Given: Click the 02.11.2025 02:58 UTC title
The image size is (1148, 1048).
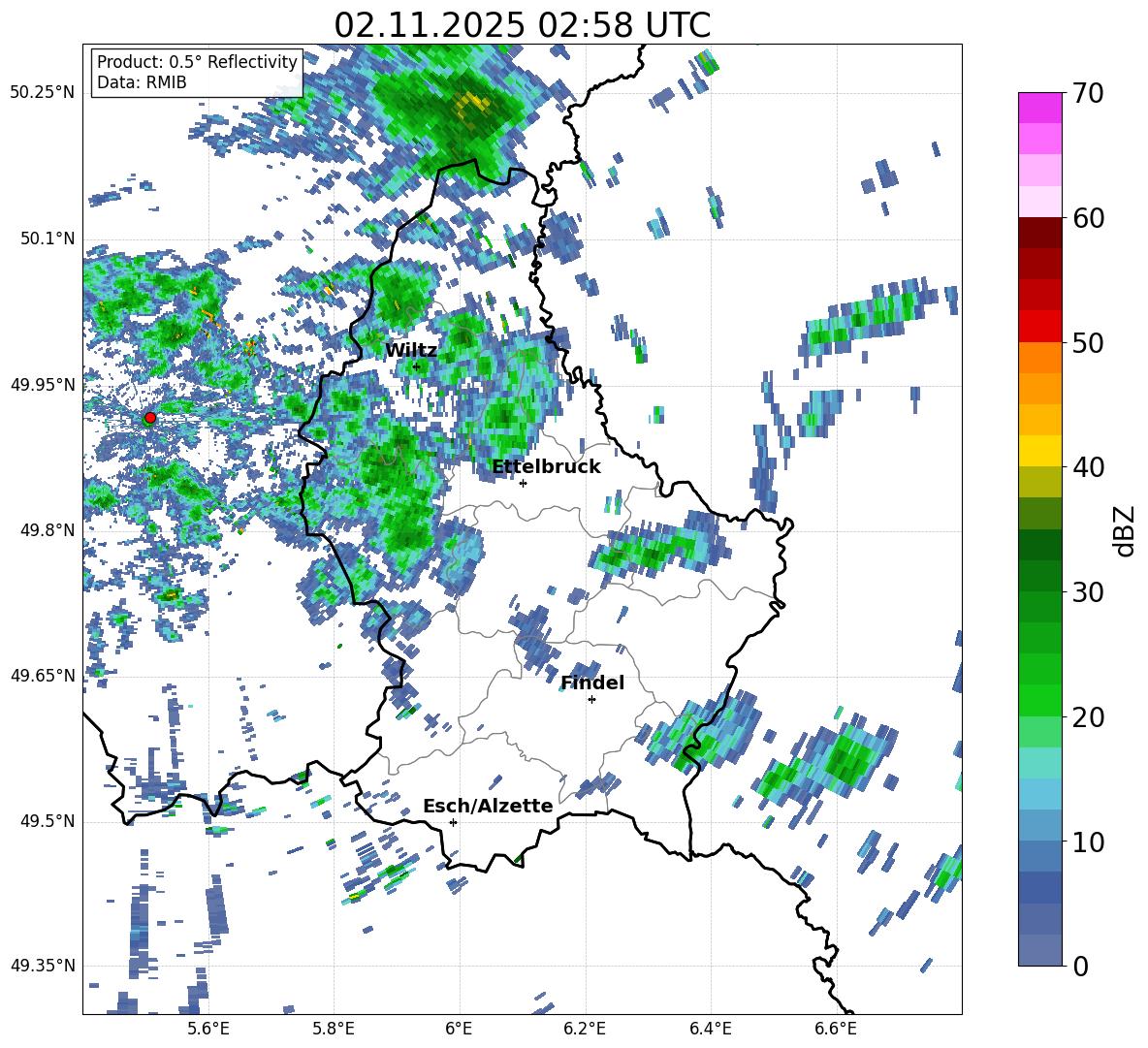Looking at the screenshot, I should [x=522, y=25].
